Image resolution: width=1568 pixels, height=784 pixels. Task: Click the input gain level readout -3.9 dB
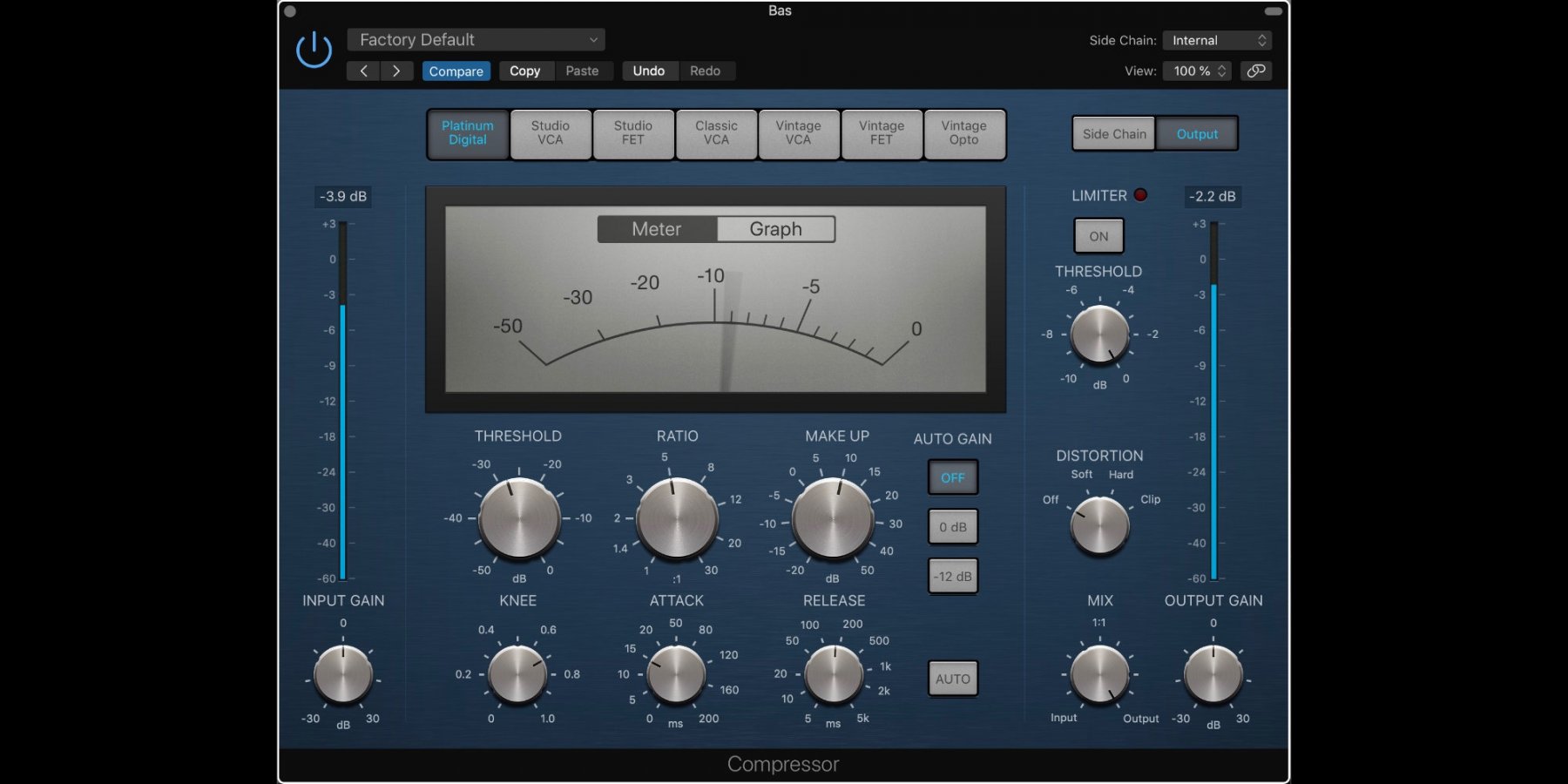pyautogui.click(x=342, y=197)
